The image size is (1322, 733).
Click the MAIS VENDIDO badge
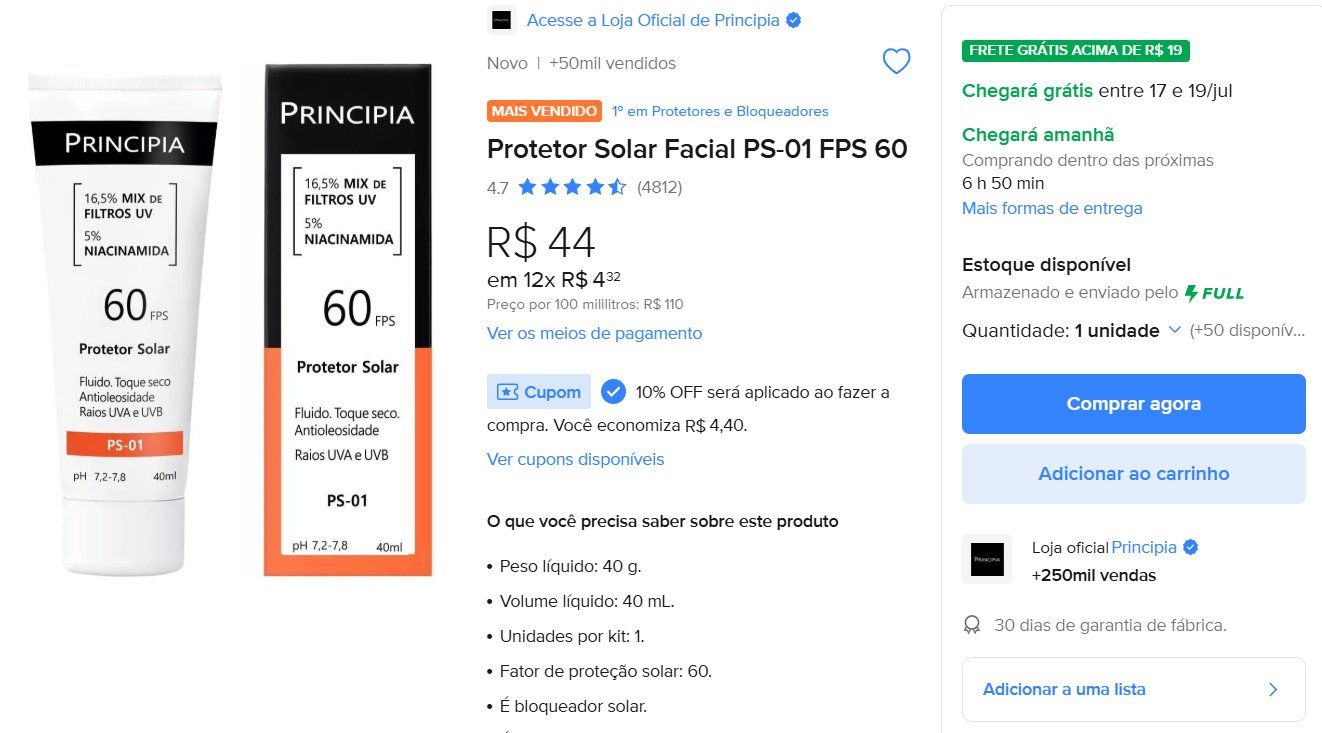coord(544,111)
